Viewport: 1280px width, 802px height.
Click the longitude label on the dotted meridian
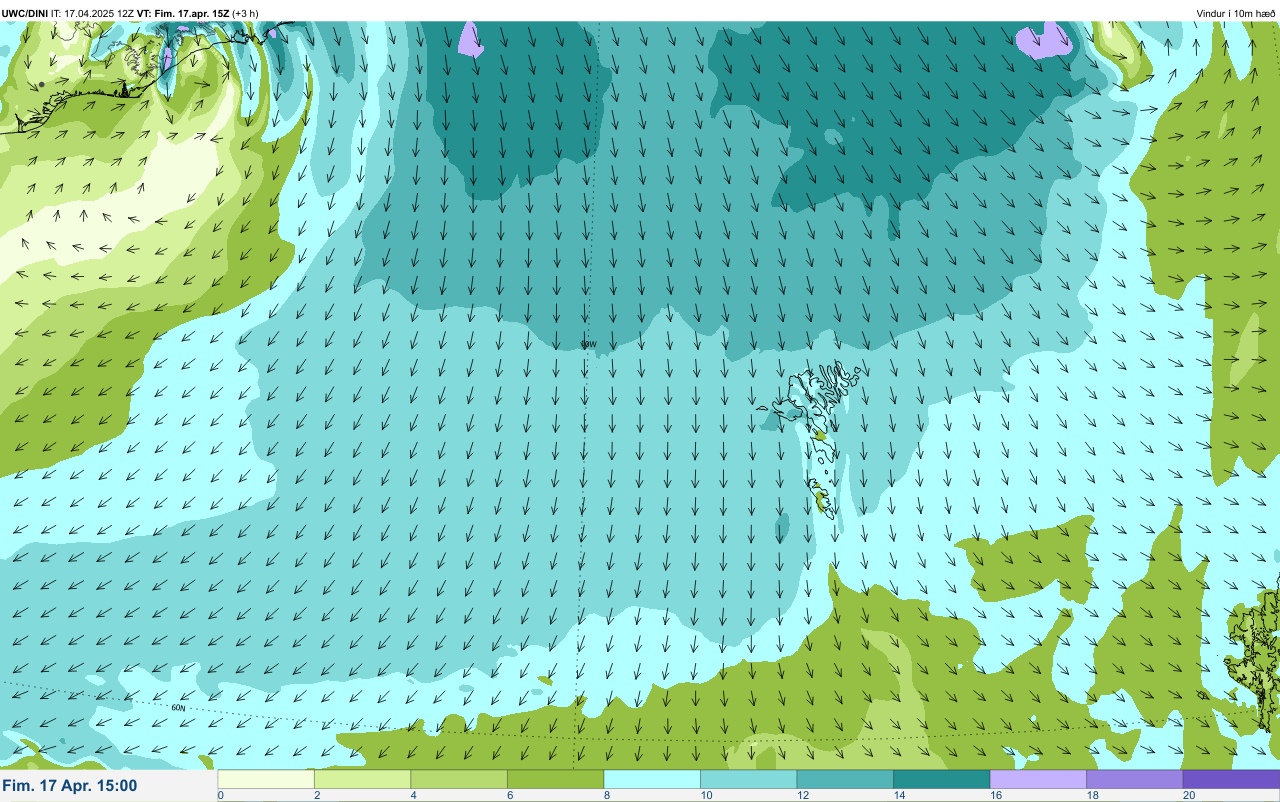click(589, 344)
